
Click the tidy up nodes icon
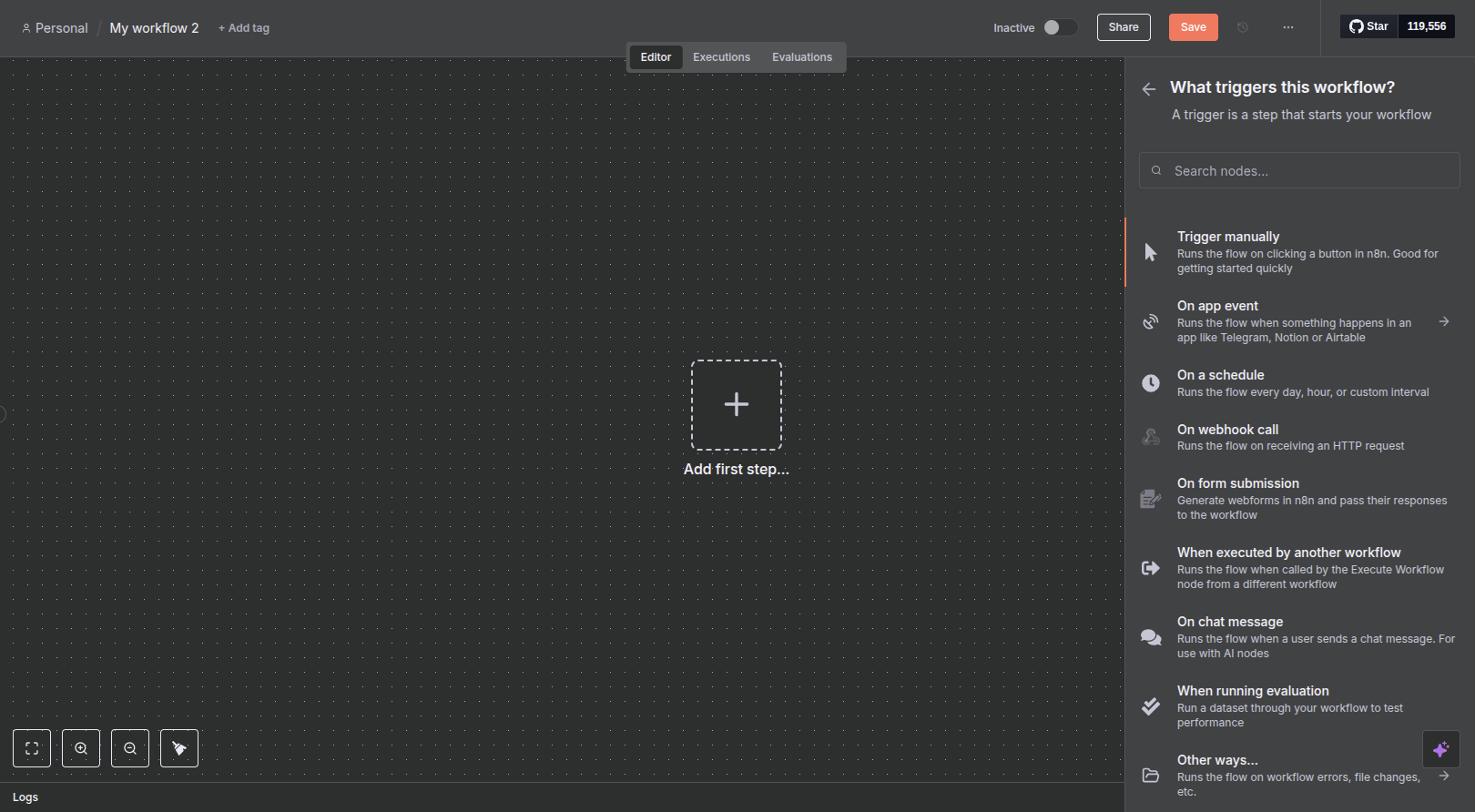[179, 748]
